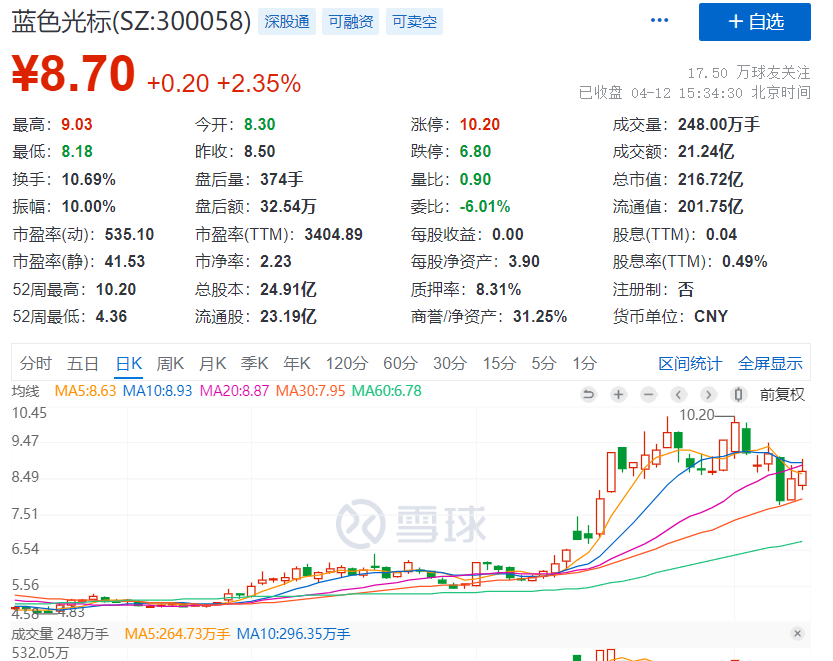Click the 成交量 MA10:296.35万手 label

[293, 634]
